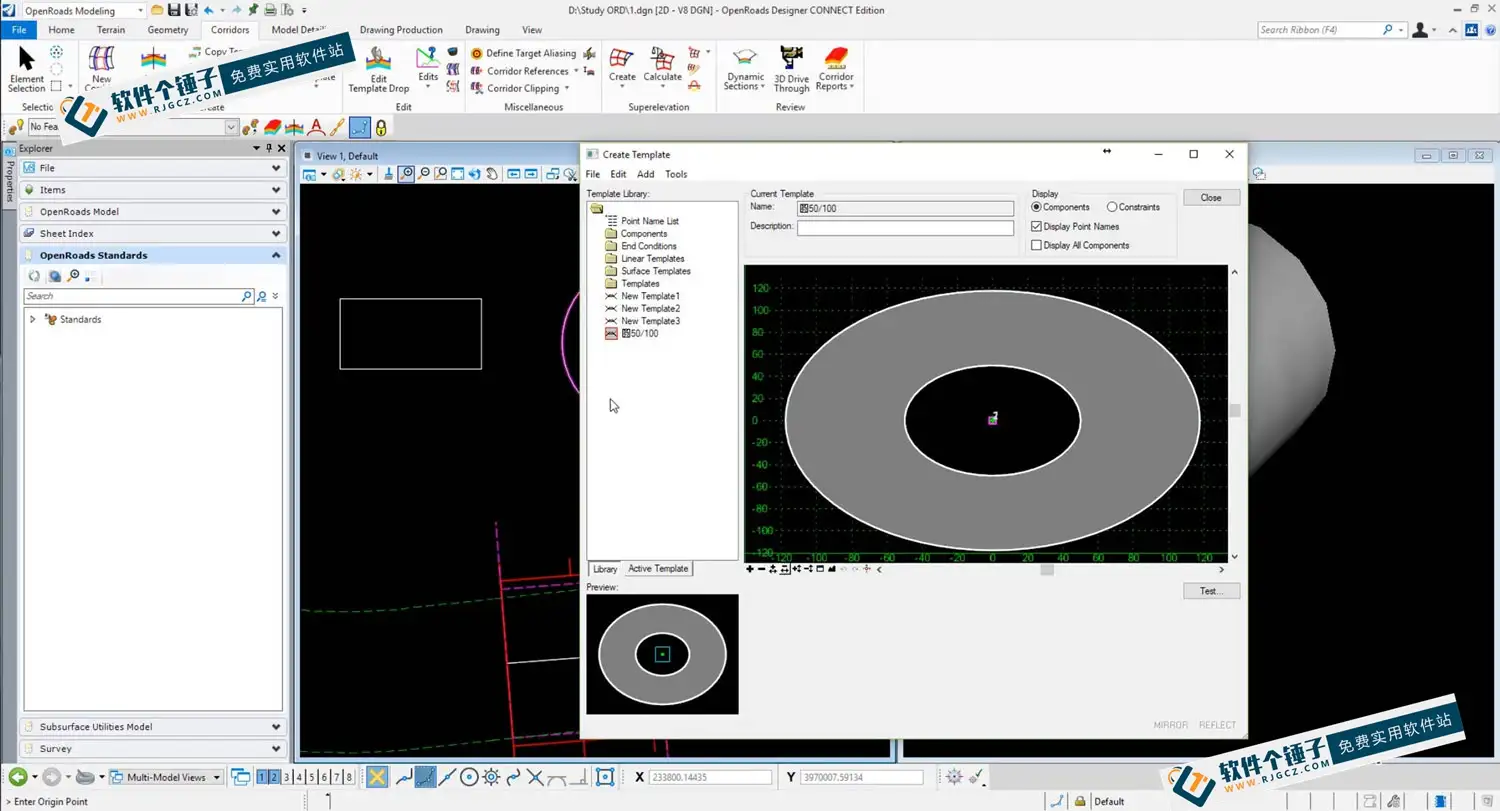Image resolution: width=1500 pixels, height=811 pixels.
Task: Open the Corridor Clipping tool
Action: 522,88
